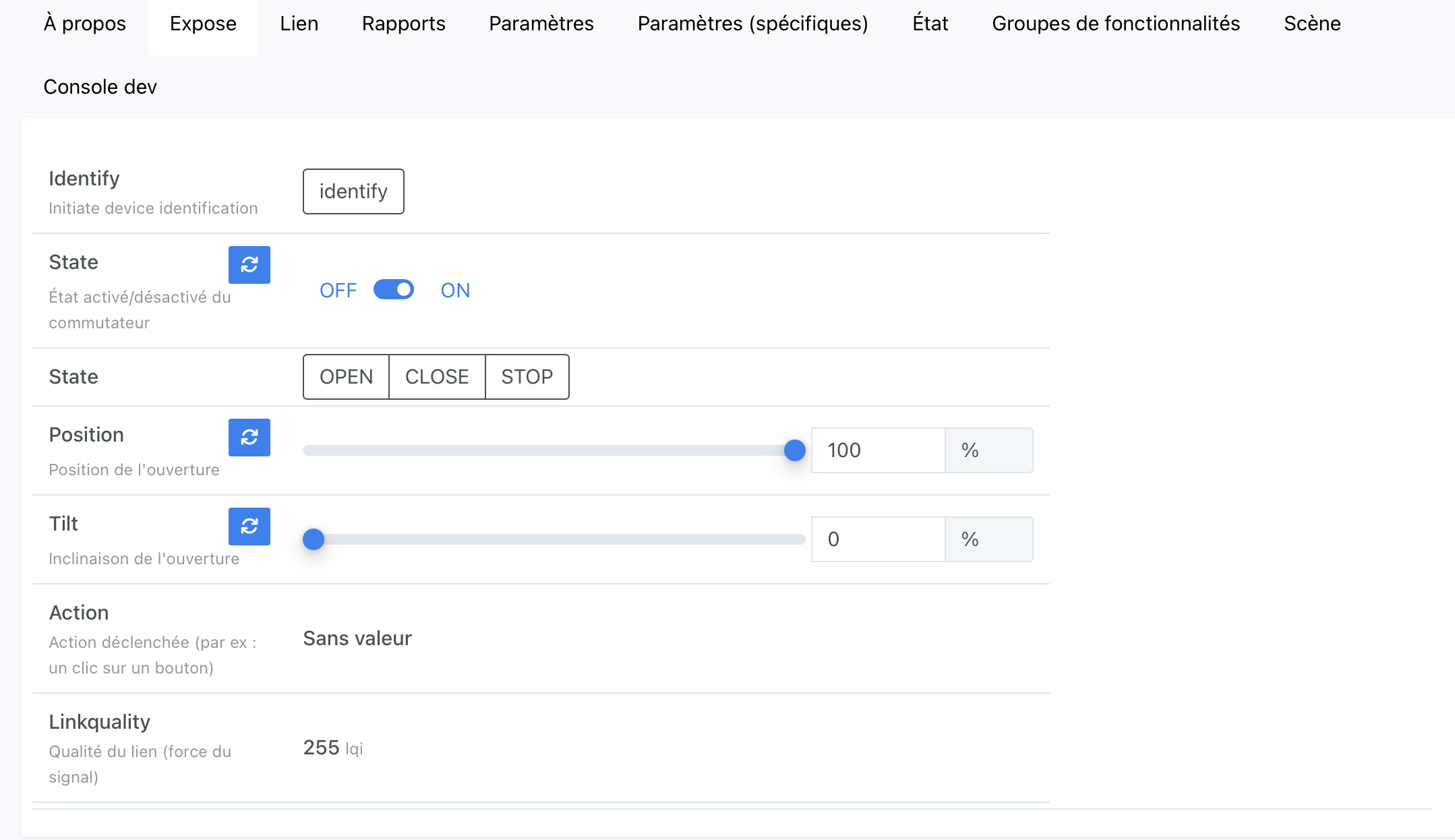1455x840 pixels.
Task: Click the Position slider handle
Action: [x=795, y=450]
